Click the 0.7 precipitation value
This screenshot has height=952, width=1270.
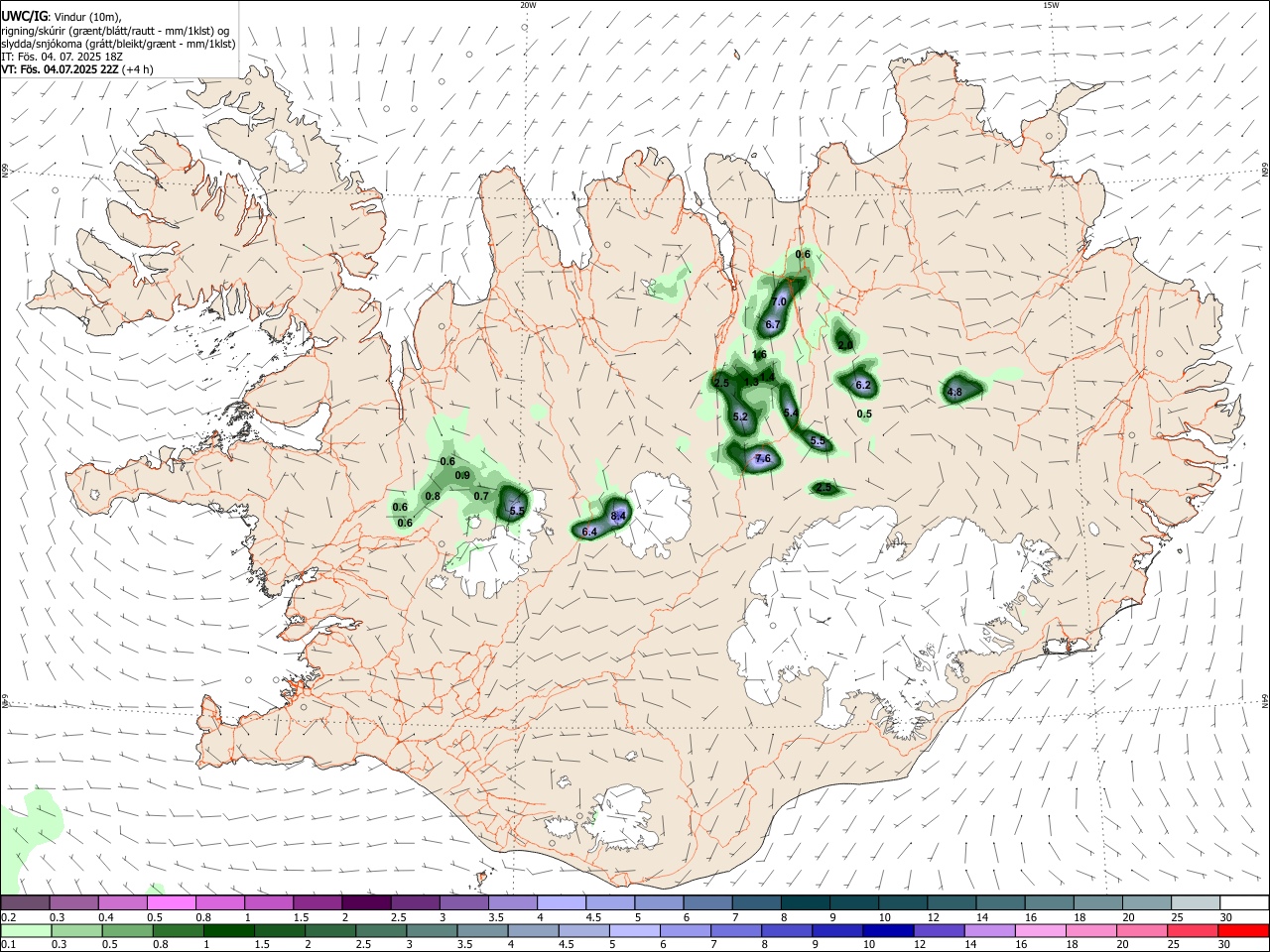(481, 496)
